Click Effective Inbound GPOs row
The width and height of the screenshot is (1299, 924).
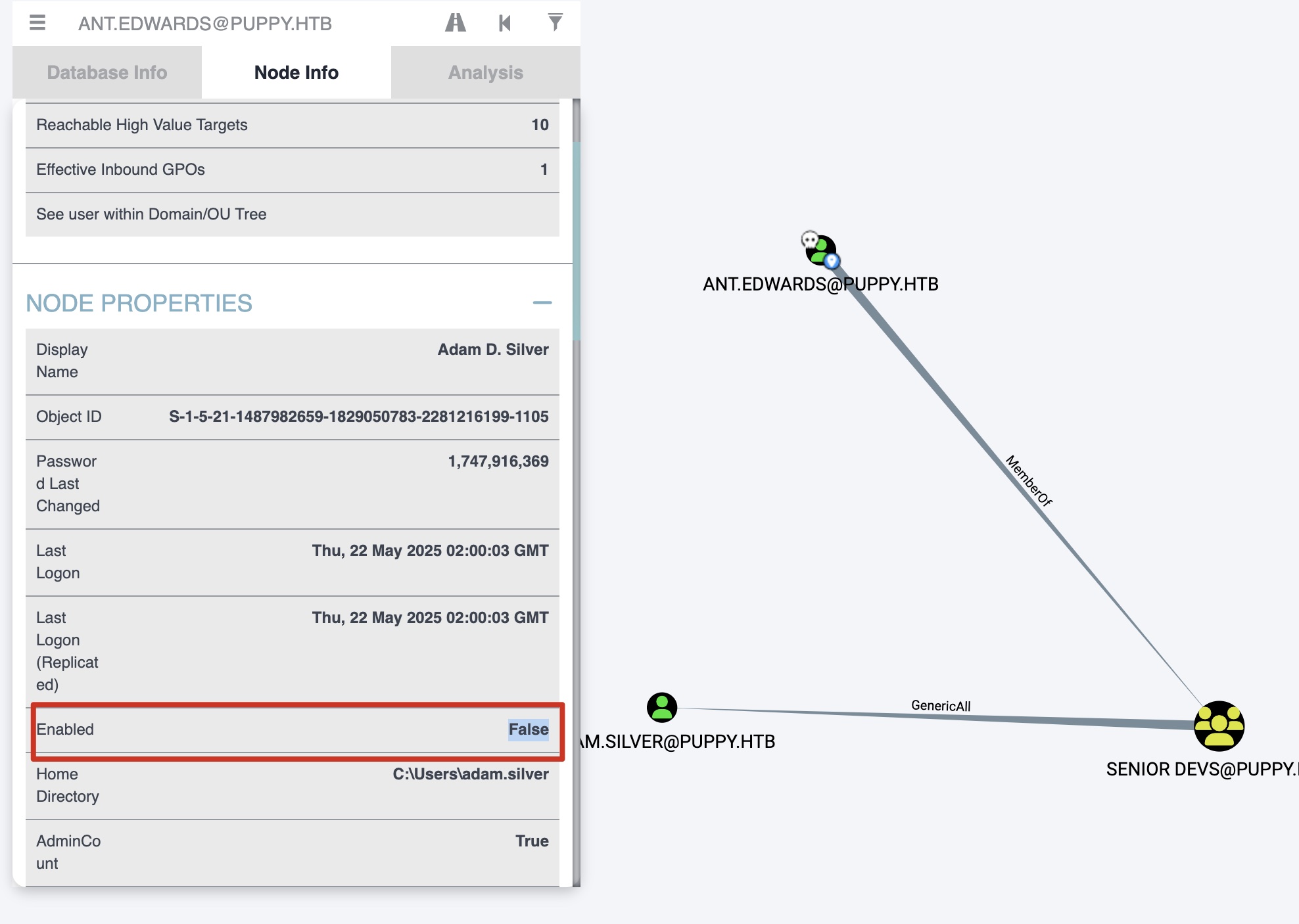pyautogui.click(x=292, y=170)
